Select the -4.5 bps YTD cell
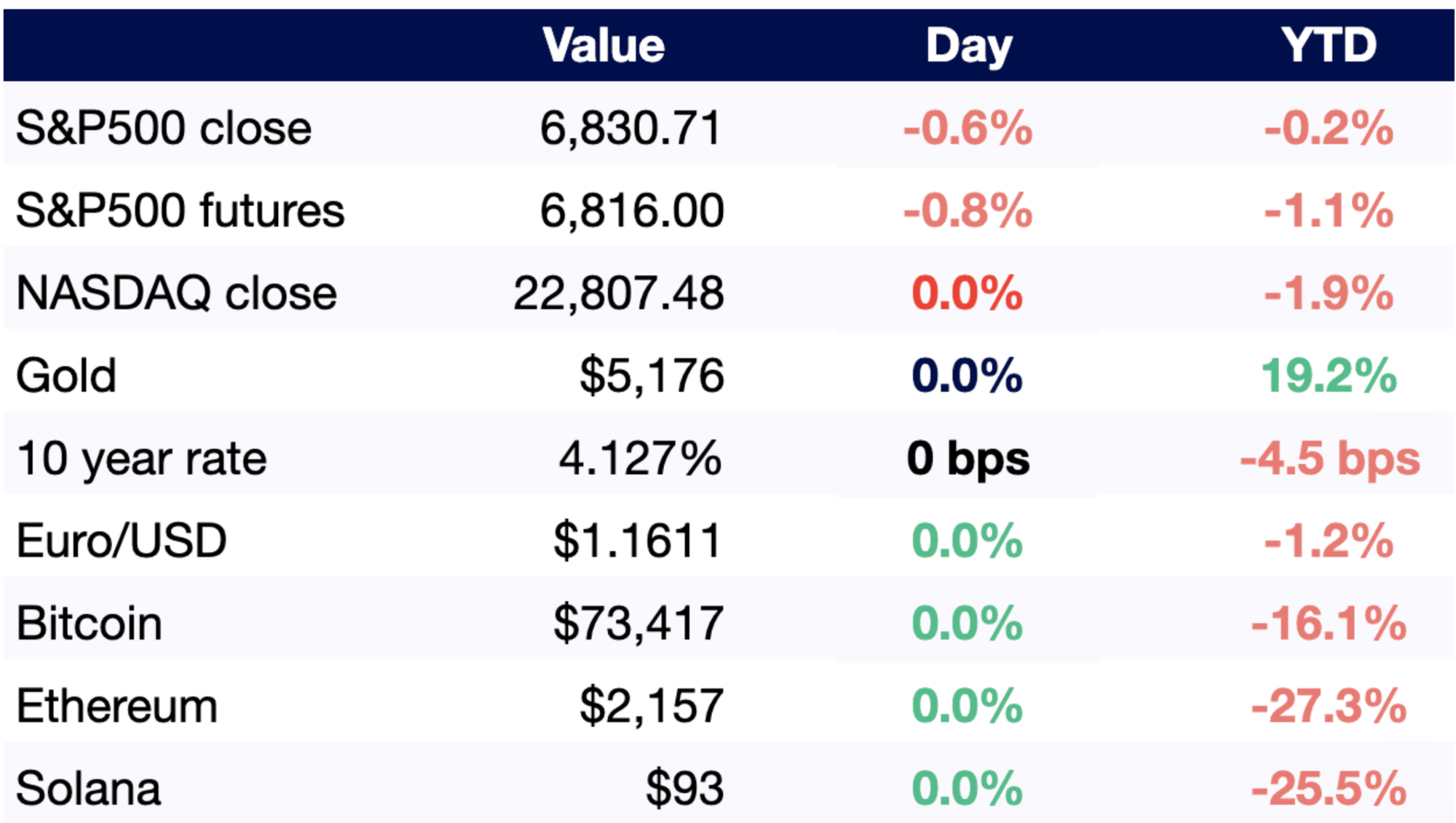Screen dimensions: 1456x823 (x=1330, y=458)
